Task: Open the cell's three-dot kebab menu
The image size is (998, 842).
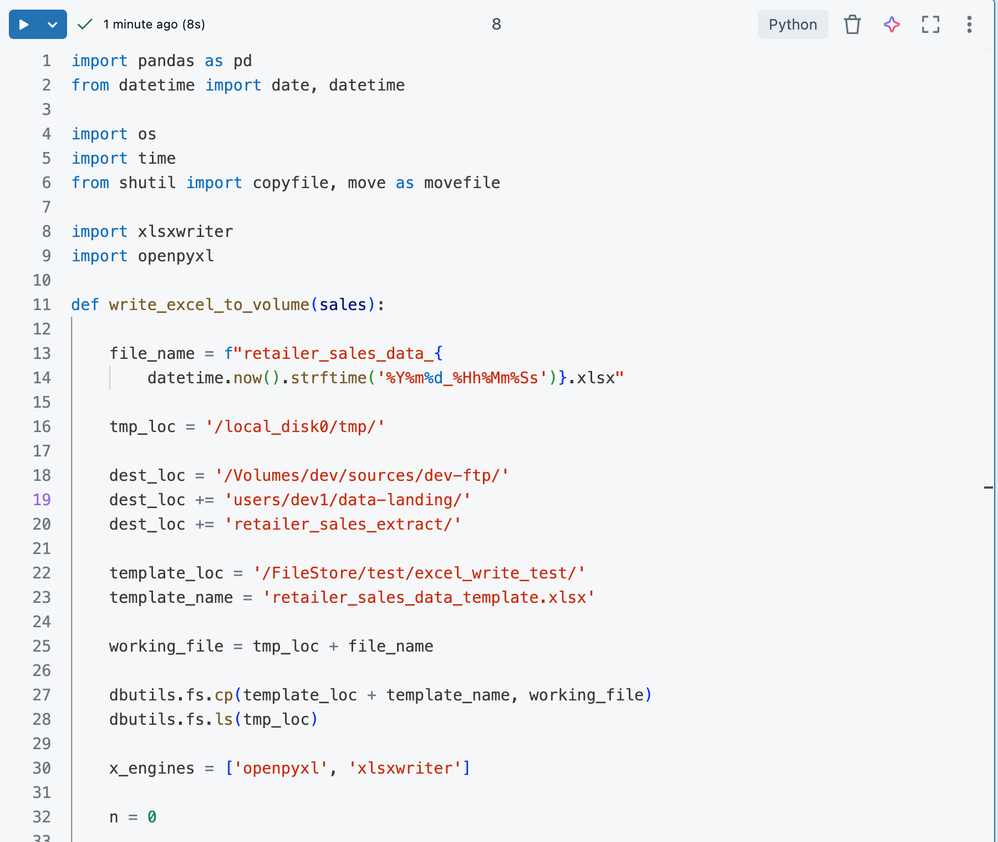Action: [969, 24]
